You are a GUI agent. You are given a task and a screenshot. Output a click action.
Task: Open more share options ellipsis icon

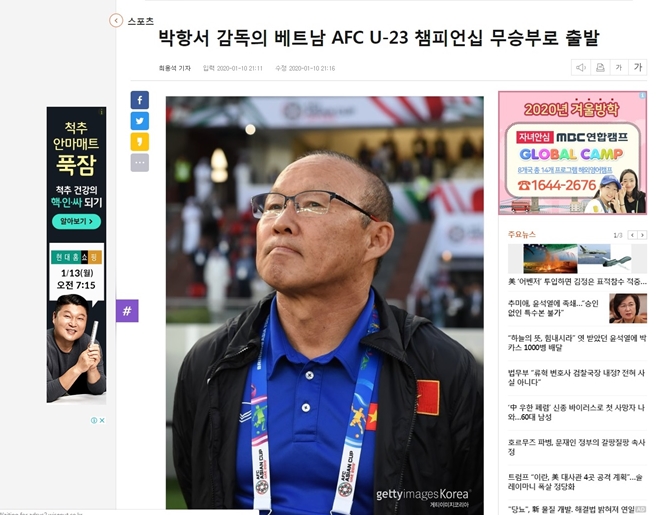pos(140,162)
